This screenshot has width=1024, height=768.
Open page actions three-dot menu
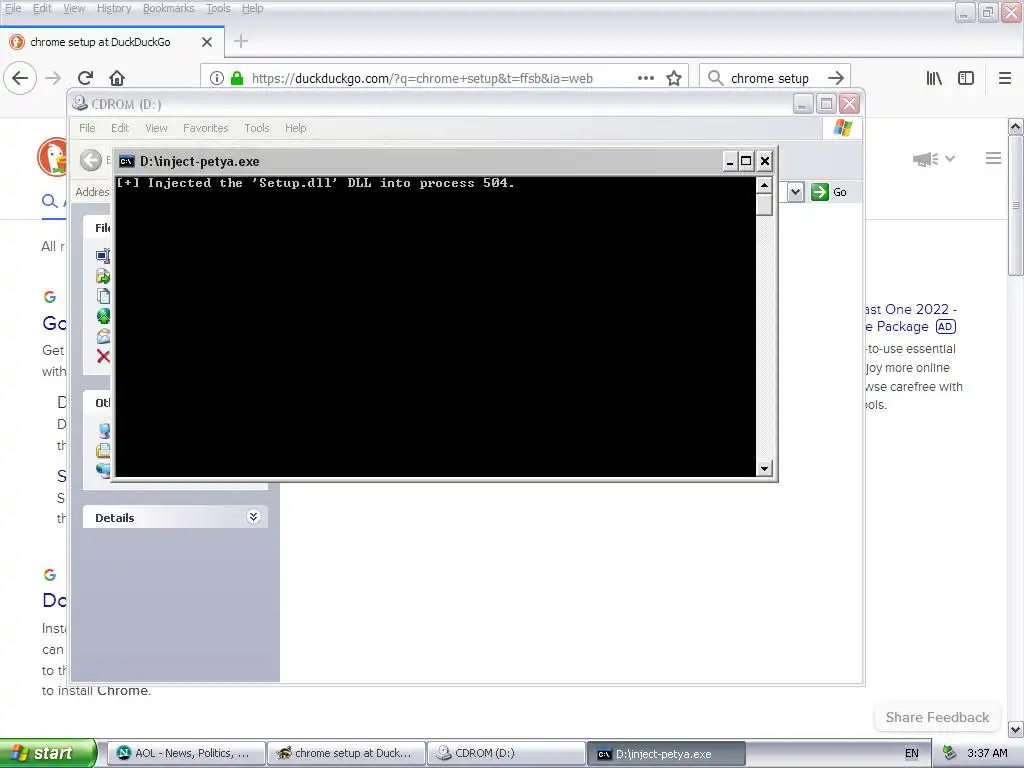[646, 78]
